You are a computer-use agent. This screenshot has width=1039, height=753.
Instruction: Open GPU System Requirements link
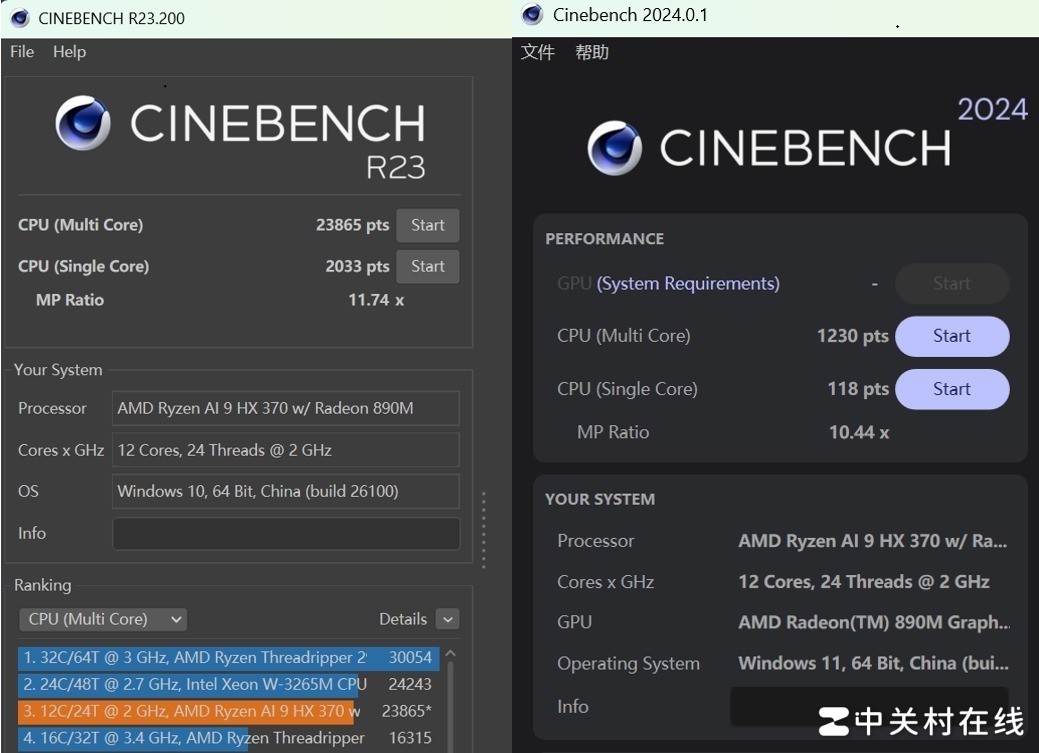click(688, 284)
